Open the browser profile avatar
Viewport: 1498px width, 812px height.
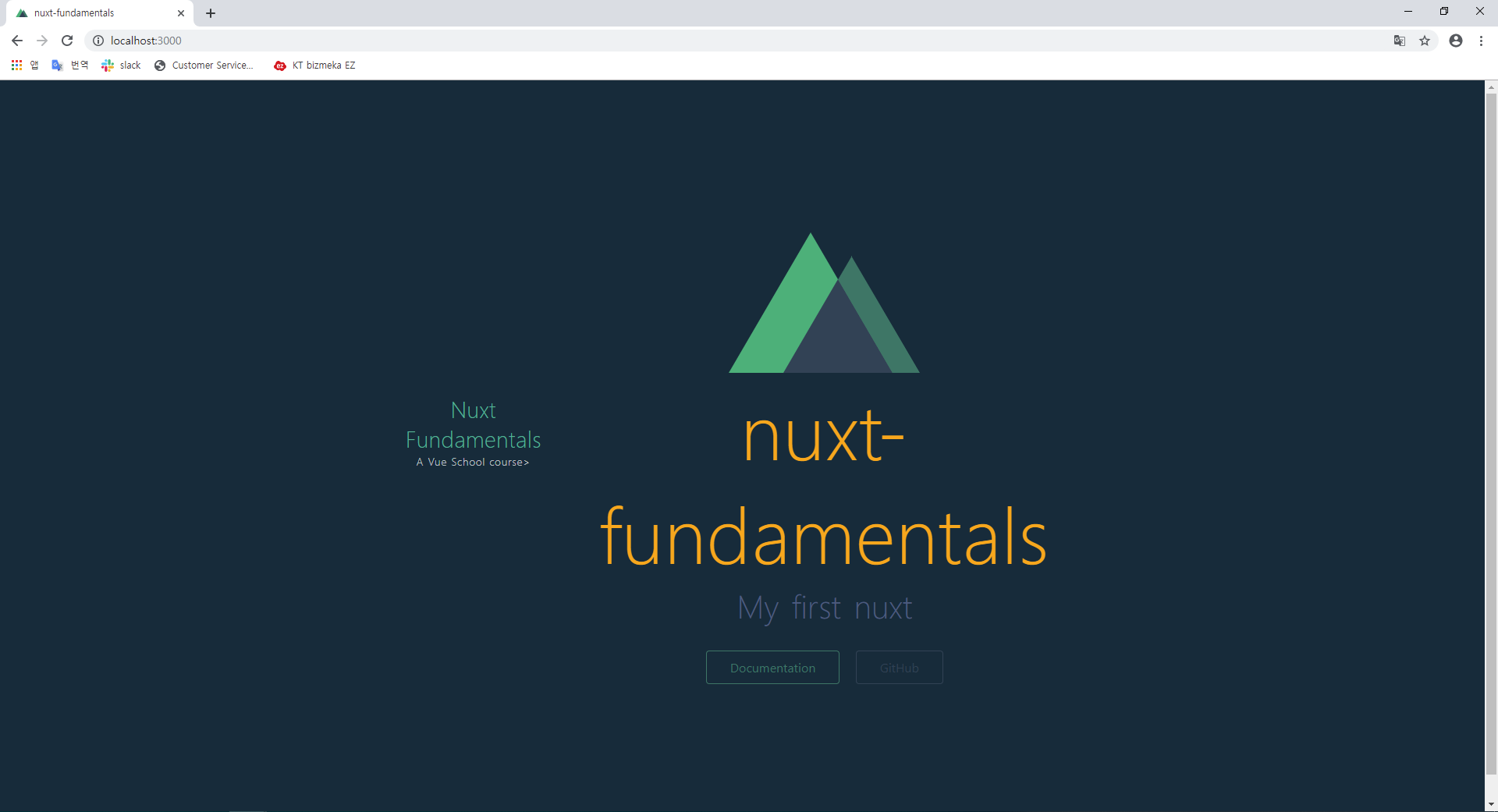coord(1456,41)
